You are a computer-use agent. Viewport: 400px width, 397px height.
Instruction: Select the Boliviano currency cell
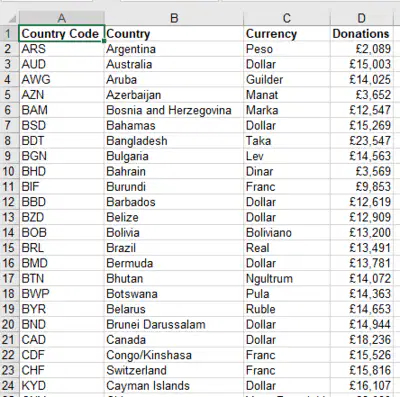point(287,233)
